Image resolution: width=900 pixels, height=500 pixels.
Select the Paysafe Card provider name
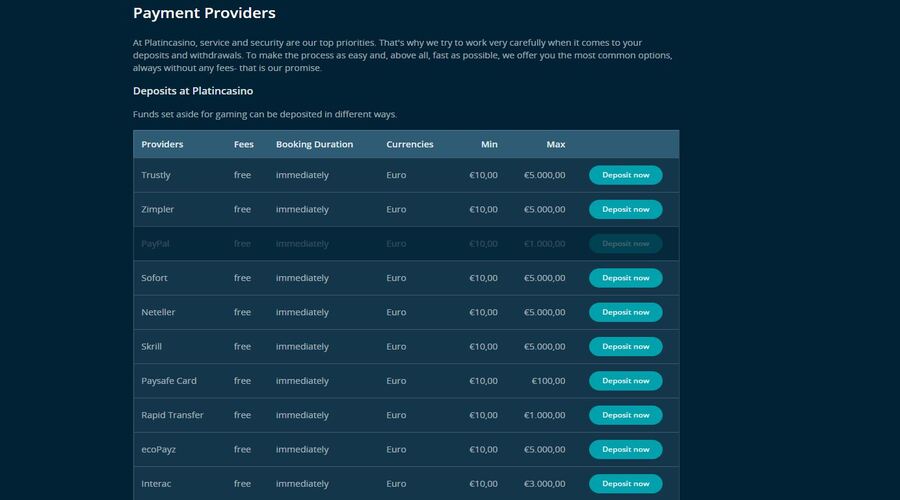[x=169, y=381]
